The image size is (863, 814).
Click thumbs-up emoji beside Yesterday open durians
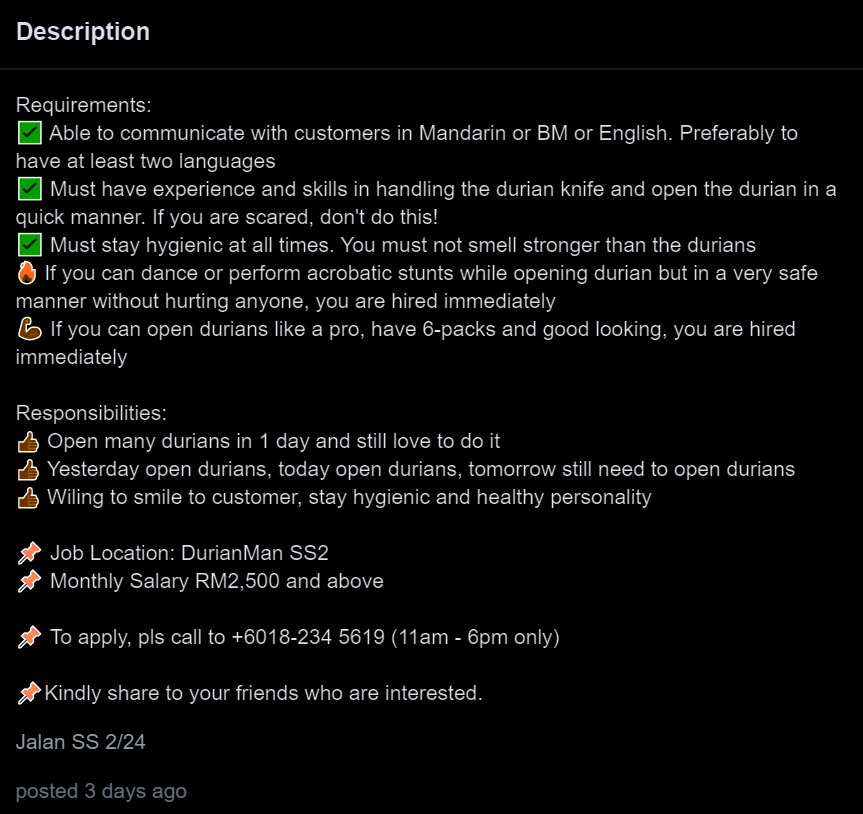tap(28, 469)
